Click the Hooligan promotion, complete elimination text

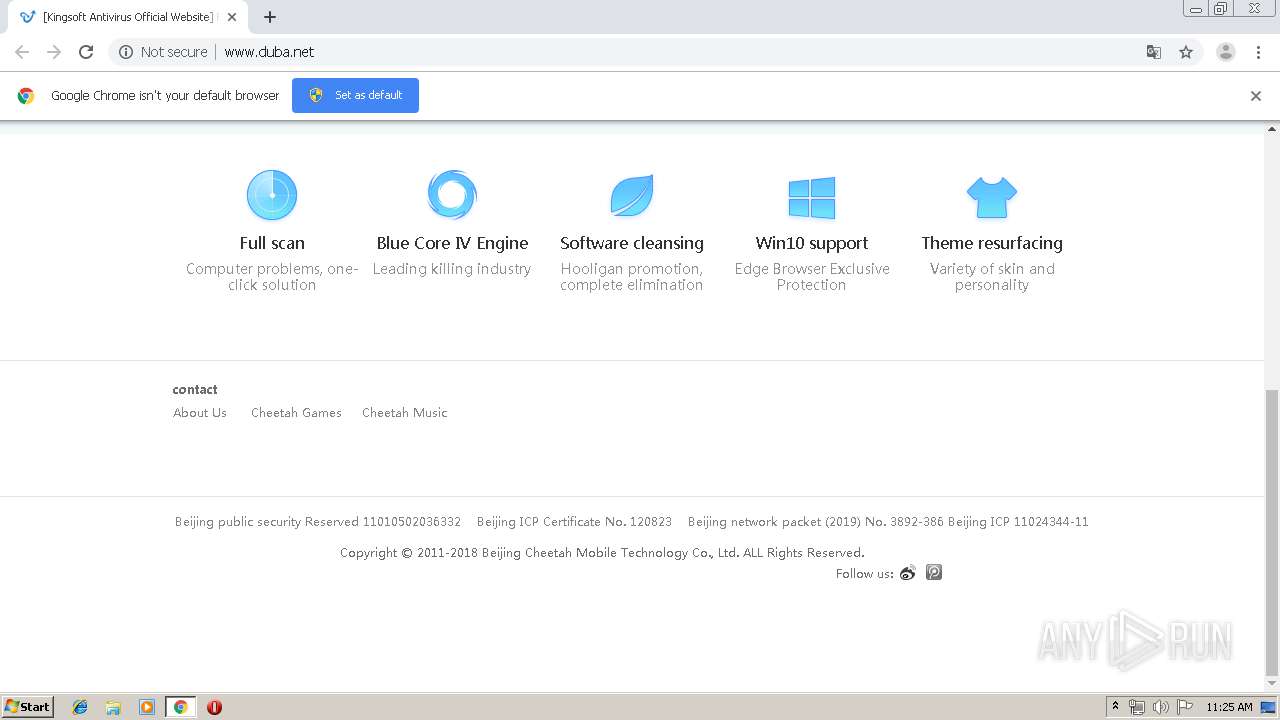(632, 277)
